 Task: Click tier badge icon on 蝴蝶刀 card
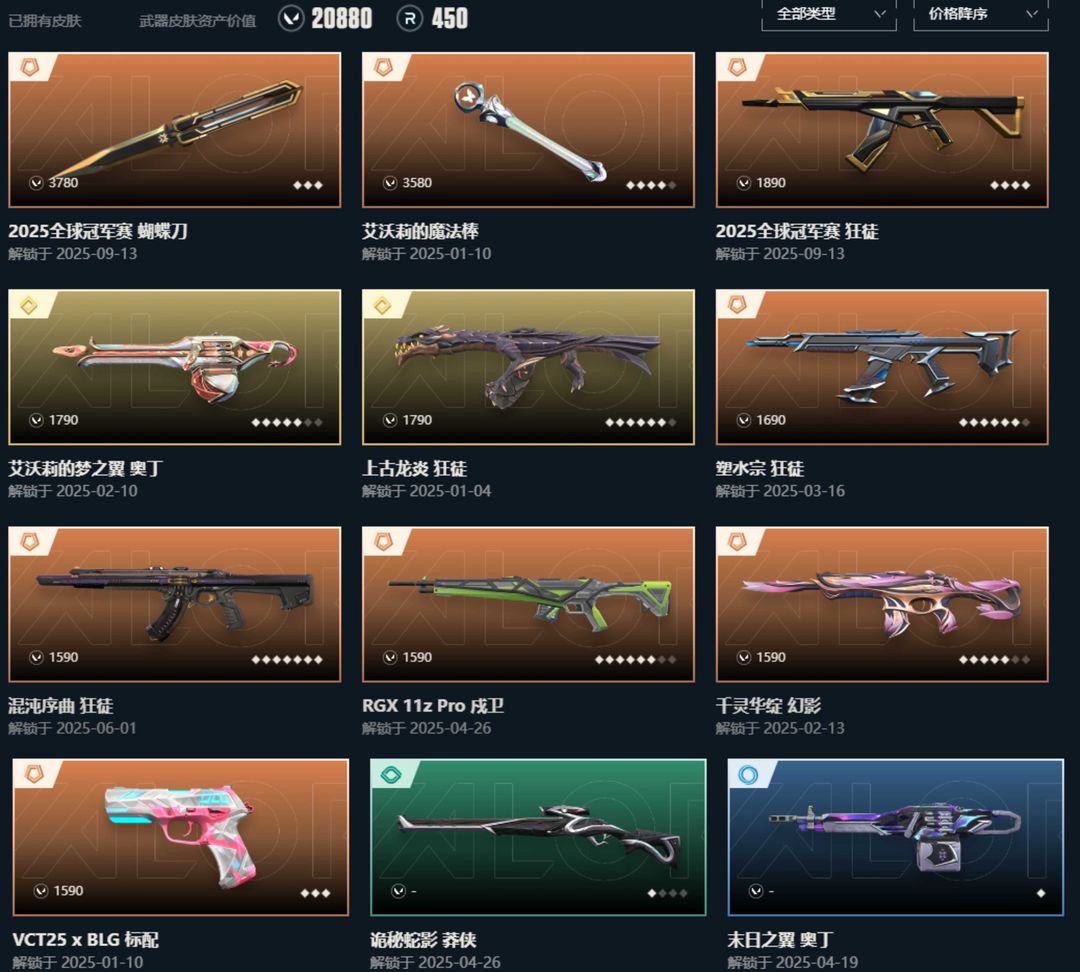29,67
